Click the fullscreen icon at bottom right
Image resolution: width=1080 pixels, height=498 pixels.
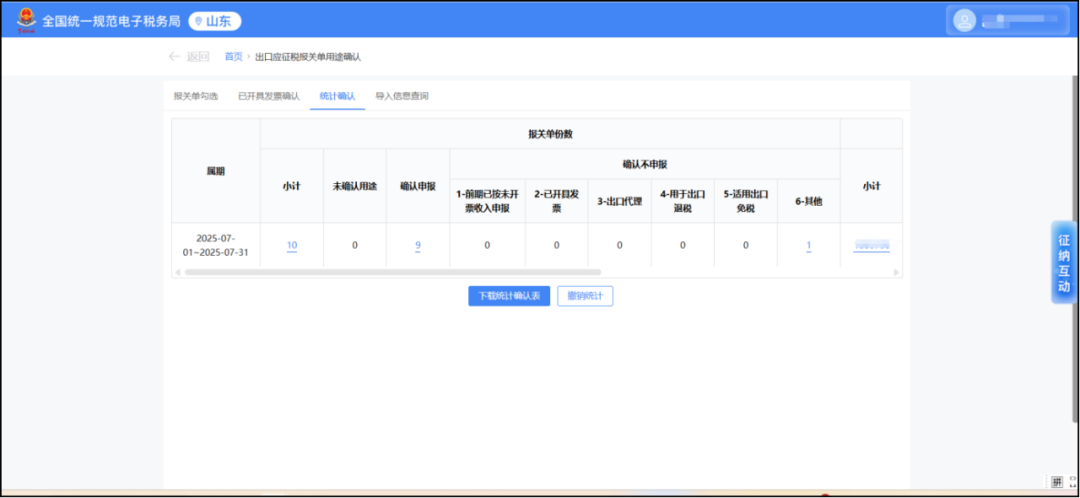[1072, 481]
